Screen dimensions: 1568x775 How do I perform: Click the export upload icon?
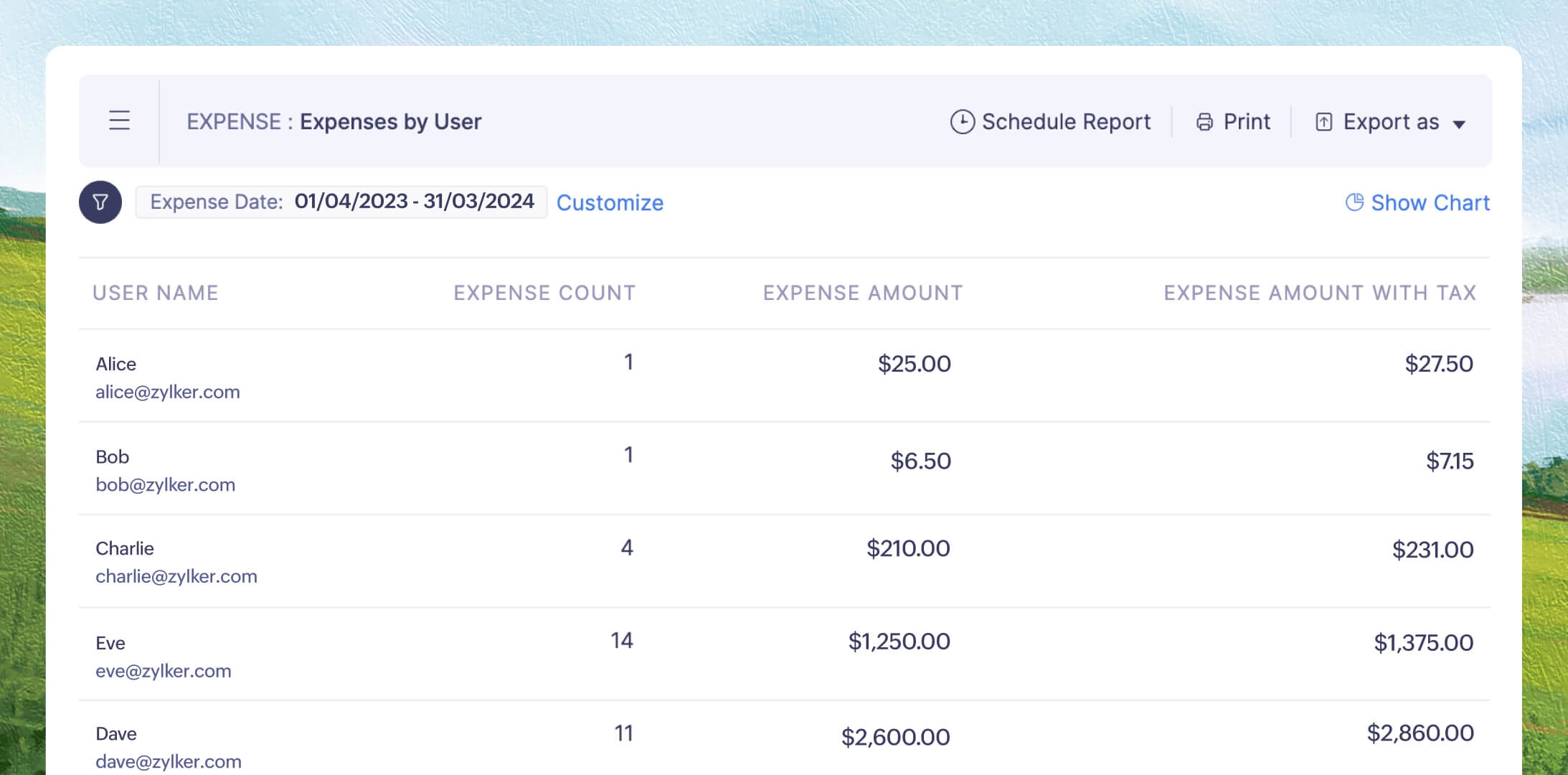click(x=1323, y=122)
